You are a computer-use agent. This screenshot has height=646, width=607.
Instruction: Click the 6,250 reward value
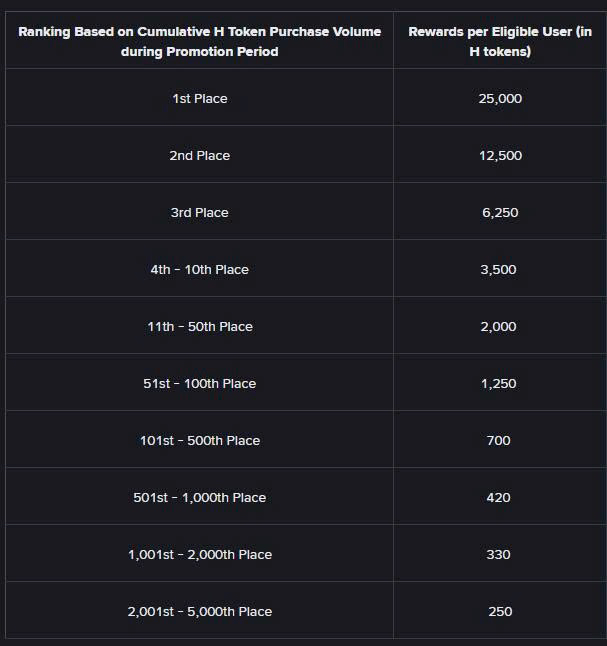coord(499,213)
